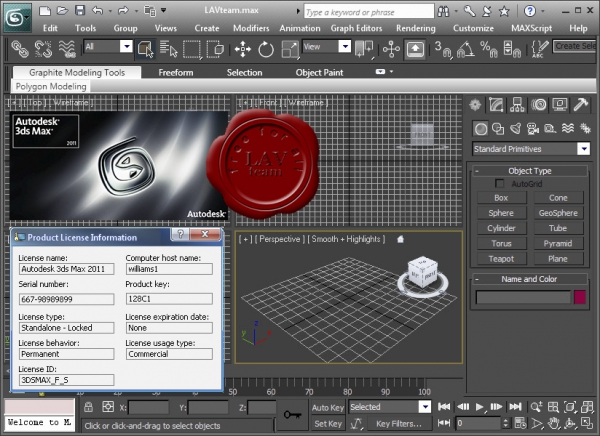Open the MAXScript menu
Image resolution: width=600 pixels, height=436 pixels.
coord(532,28)
